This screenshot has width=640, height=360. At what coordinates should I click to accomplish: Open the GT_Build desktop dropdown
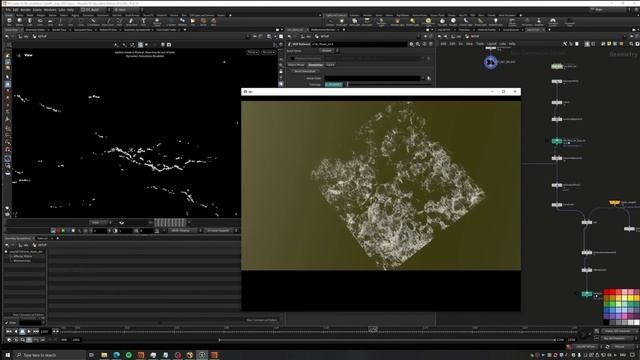94,9
